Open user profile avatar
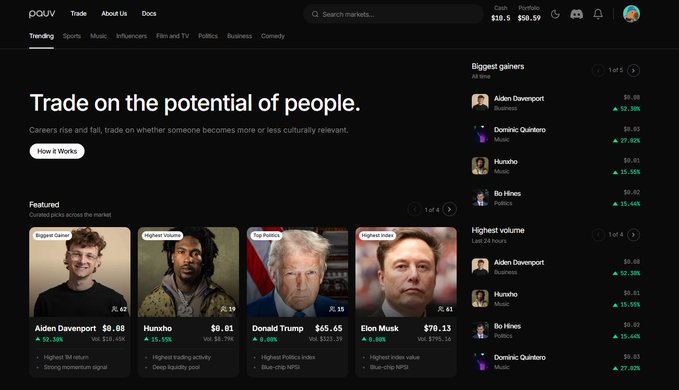The height and width of the screenshot is (390, 679). tap(631, 14)
